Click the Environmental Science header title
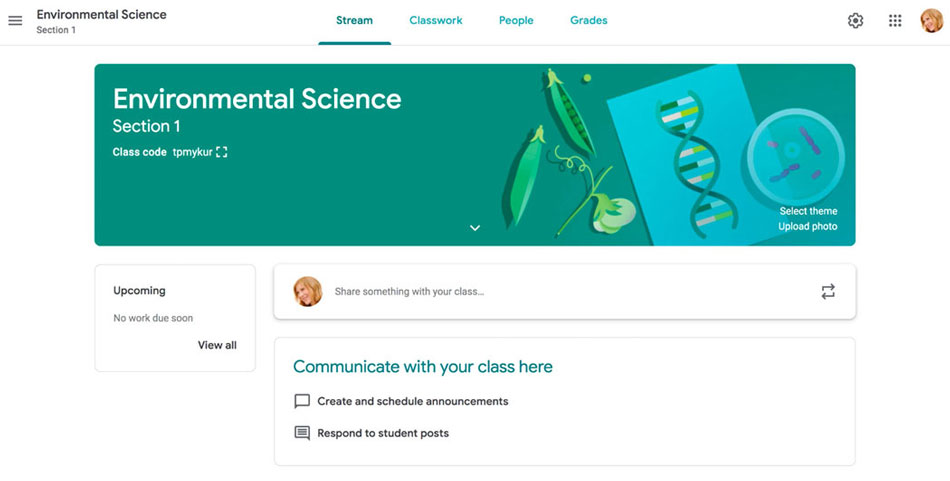Viewport: 950px width, 481px height. pos(101,15)
